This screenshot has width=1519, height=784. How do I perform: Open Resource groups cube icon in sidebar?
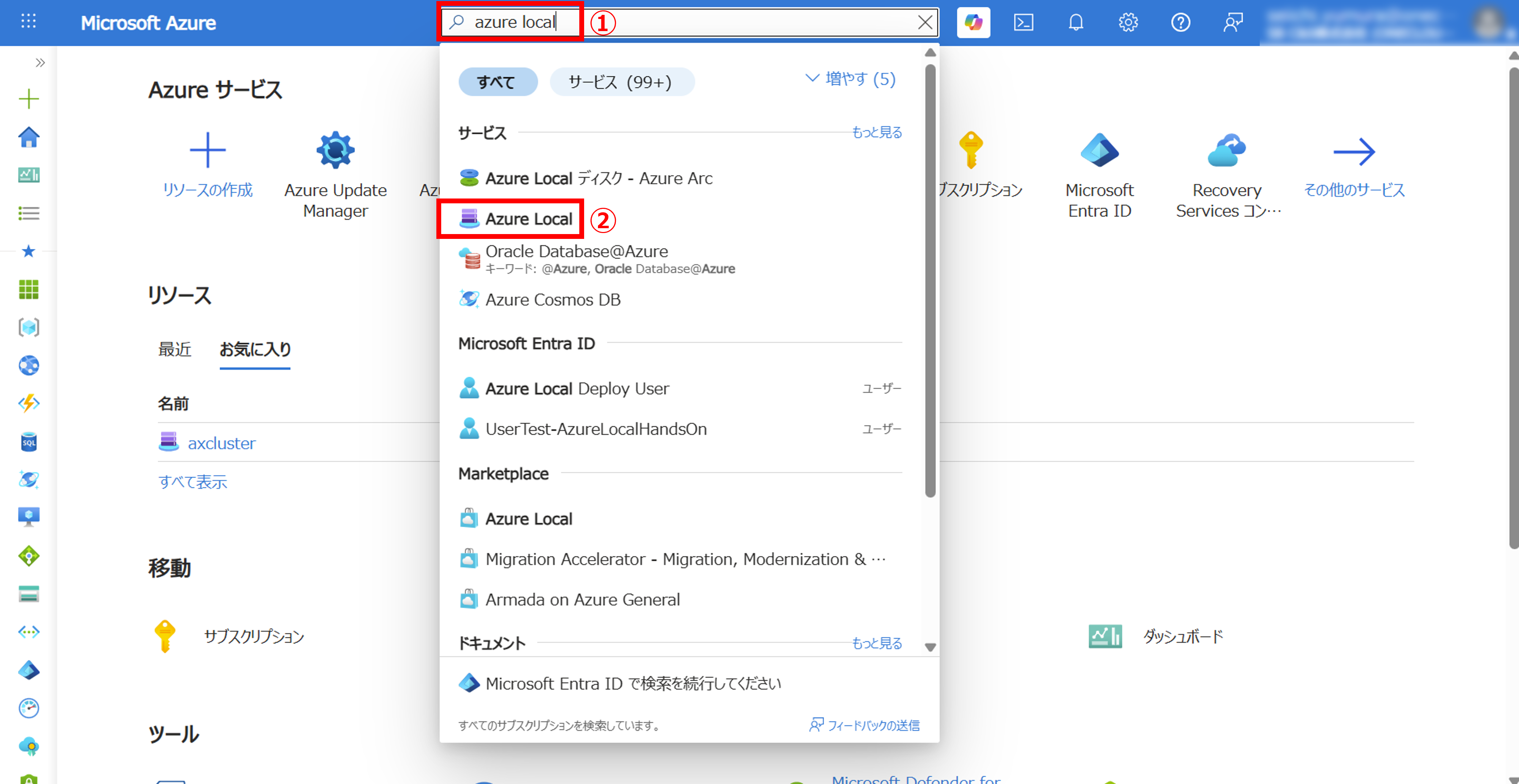(28, 327)
